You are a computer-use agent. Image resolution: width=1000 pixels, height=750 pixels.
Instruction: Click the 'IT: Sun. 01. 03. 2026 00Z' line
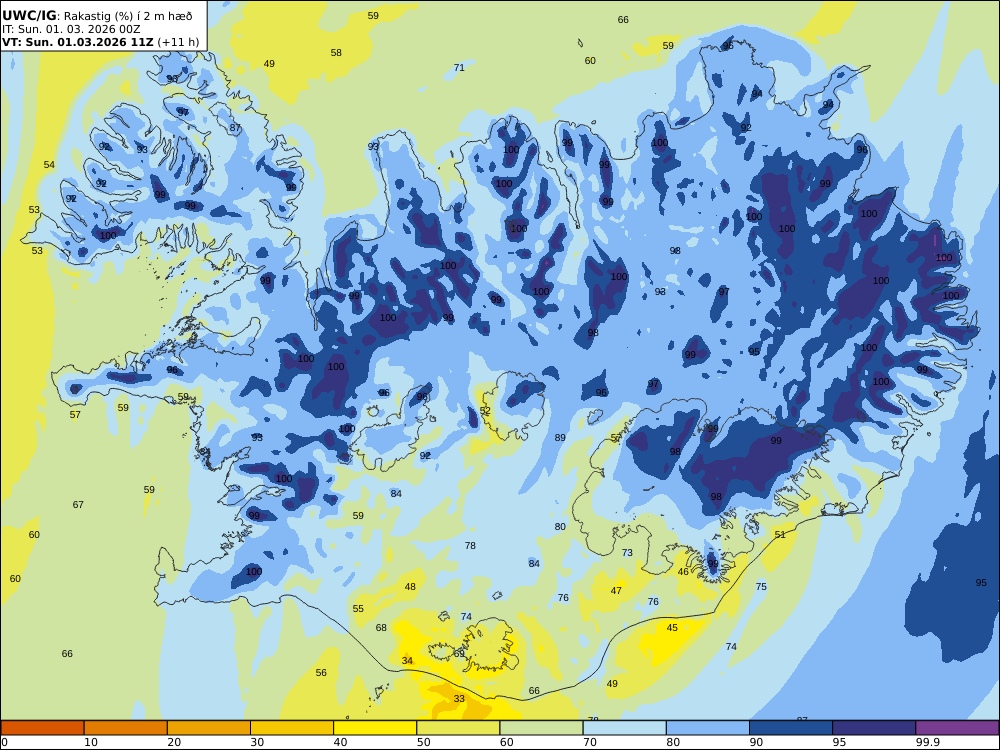[x=71, y=29]
